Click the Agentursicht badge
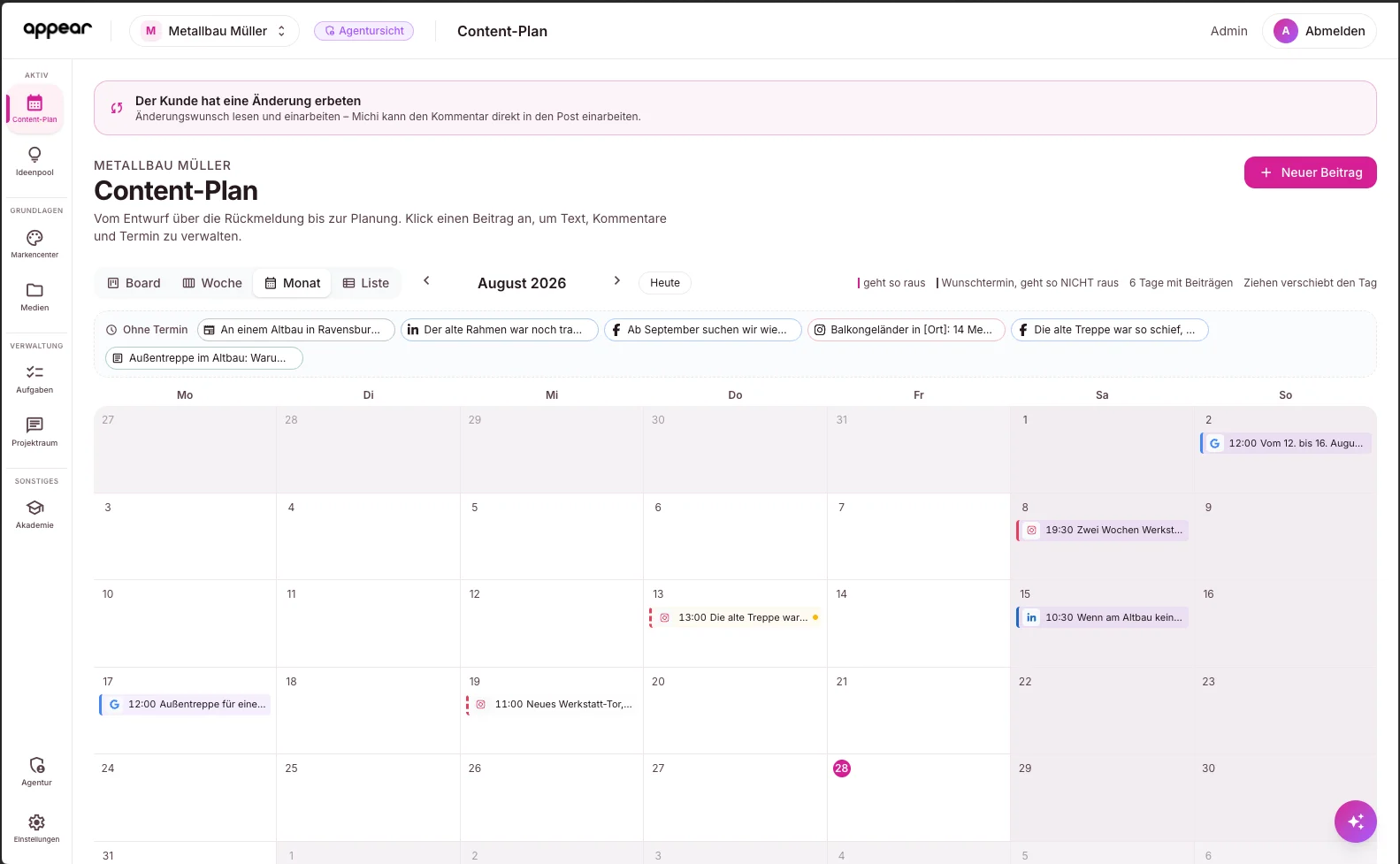The height and width of the screenshot is (864, 1400). click(x=363, y=31)
